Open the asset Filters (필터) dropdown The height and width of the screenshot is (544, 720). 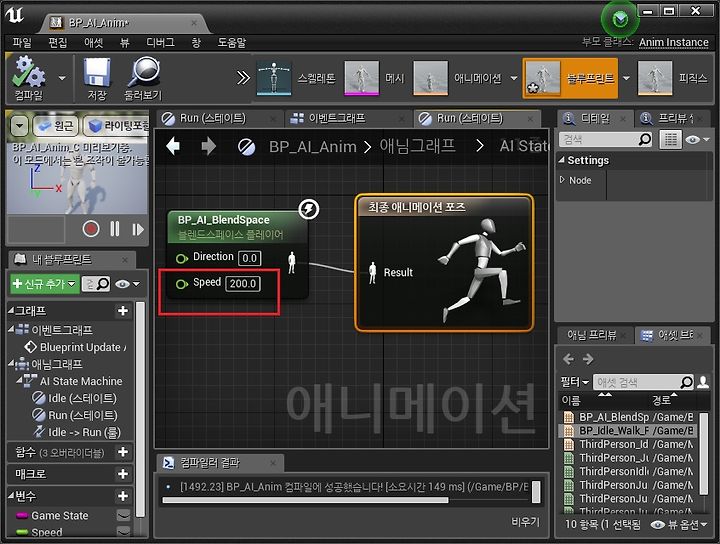[574, 381]
